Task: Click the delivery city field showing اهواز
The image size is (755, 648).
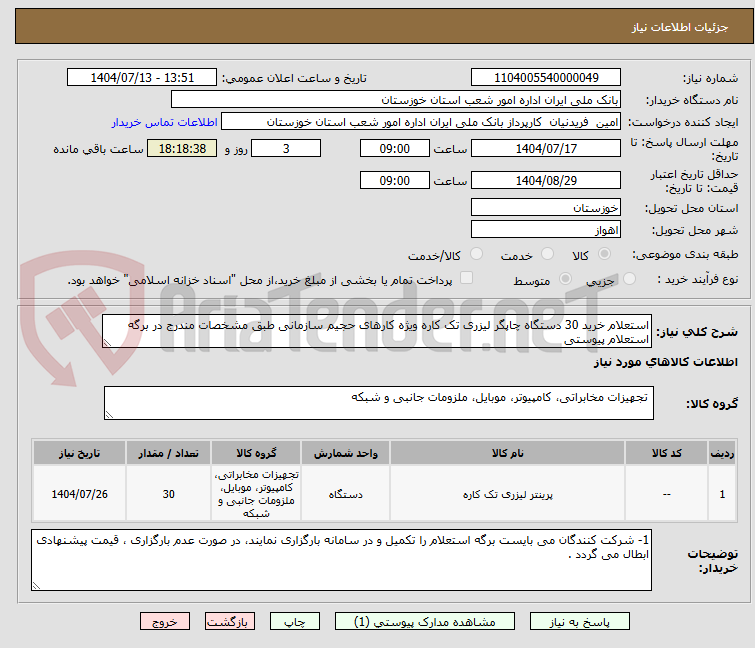Action: 546,231
